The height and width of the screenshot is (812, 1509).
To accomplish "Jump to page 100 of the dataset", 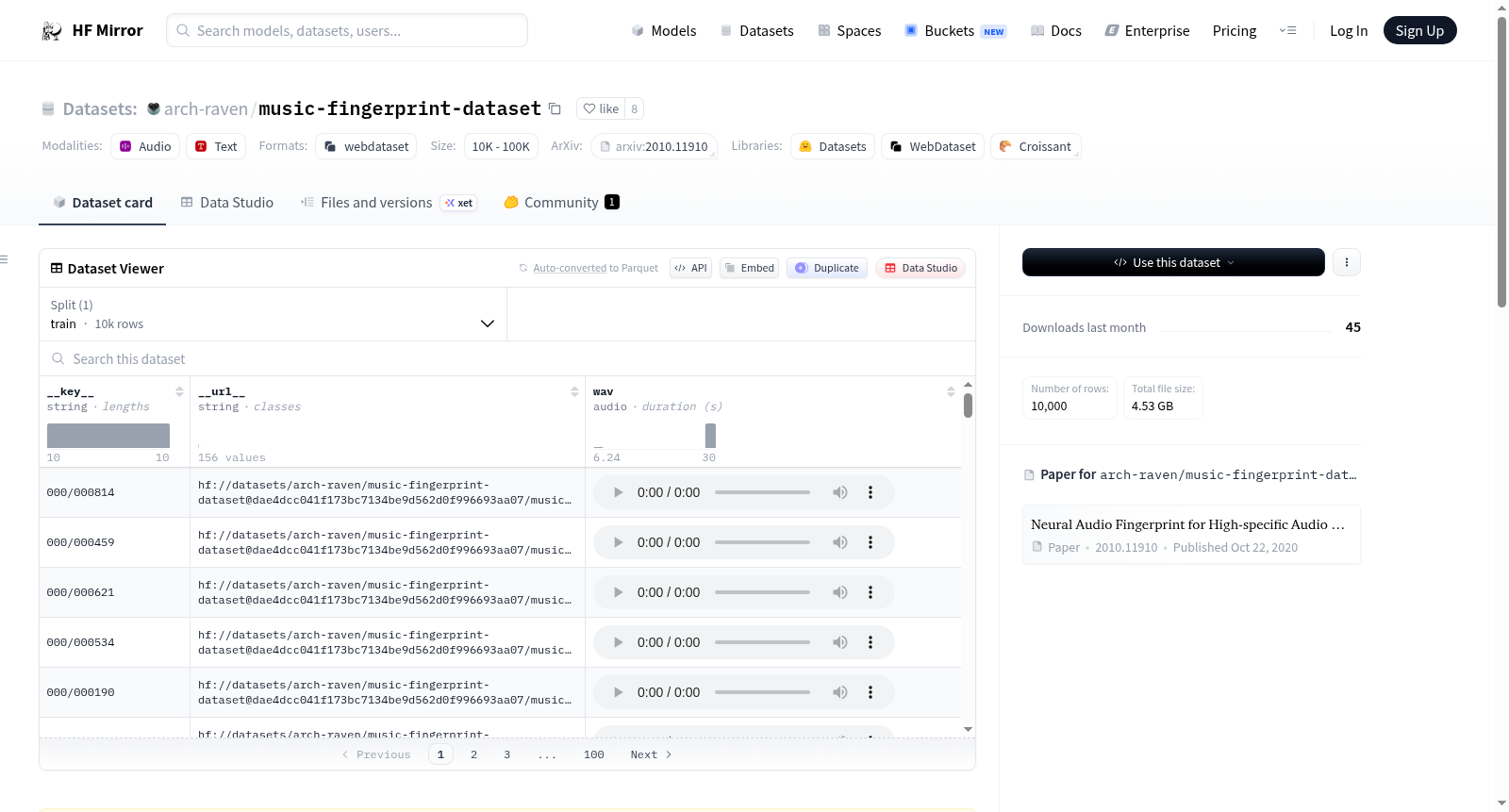I will pyautogui.click(x=594, y=754).
